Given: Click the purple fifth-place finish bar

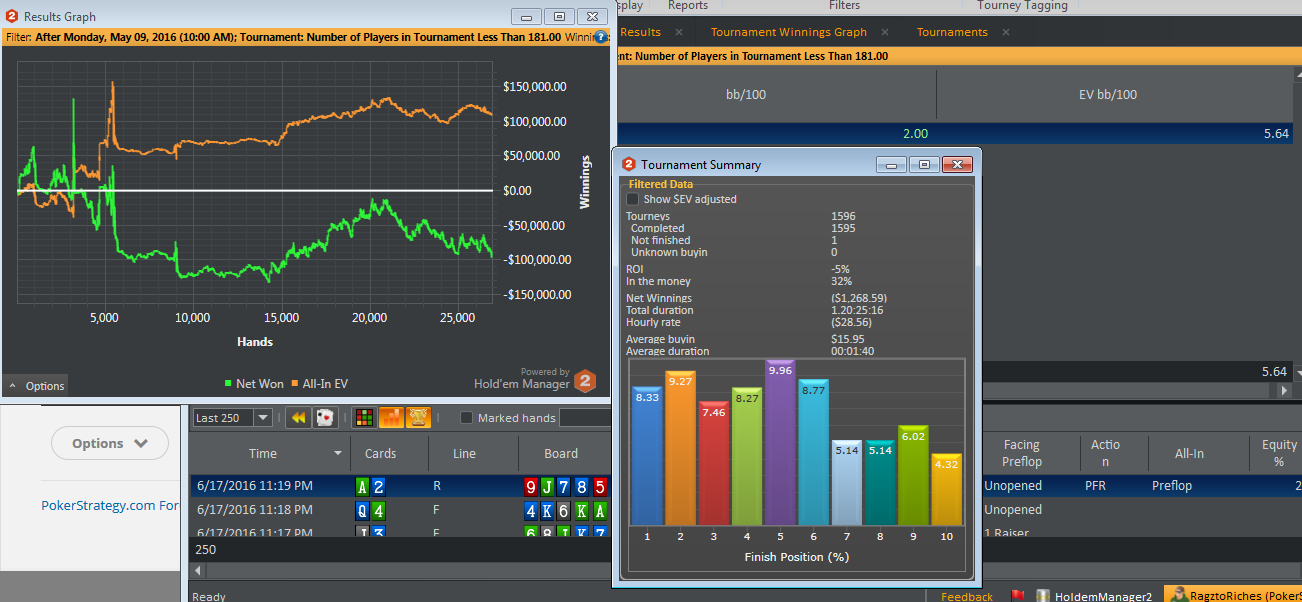Looking at the screenshot, I should point(780,443).
